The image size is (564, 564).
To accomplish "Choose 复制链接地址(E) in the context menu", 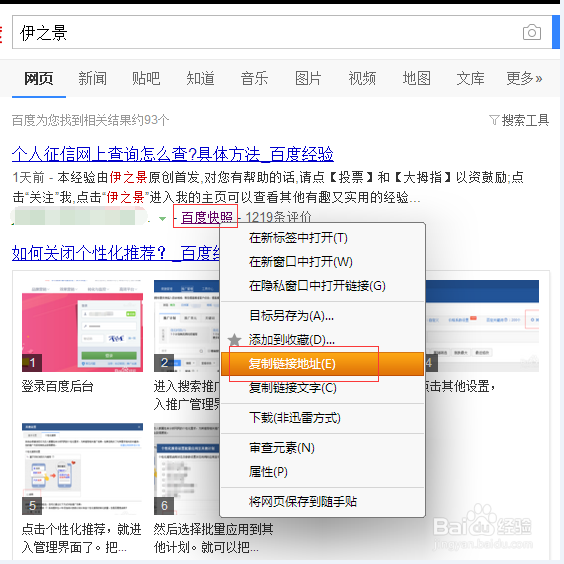I will (323, 364).
